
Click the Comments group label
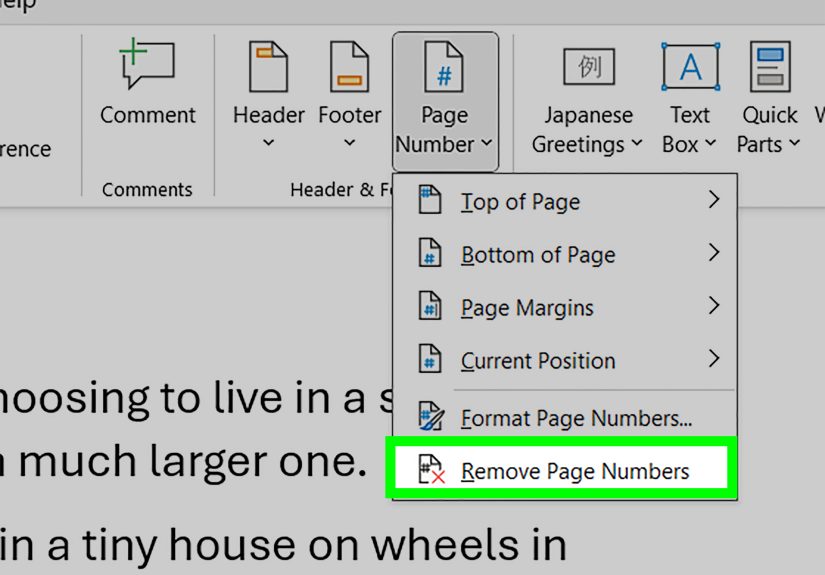click(147, 189)
